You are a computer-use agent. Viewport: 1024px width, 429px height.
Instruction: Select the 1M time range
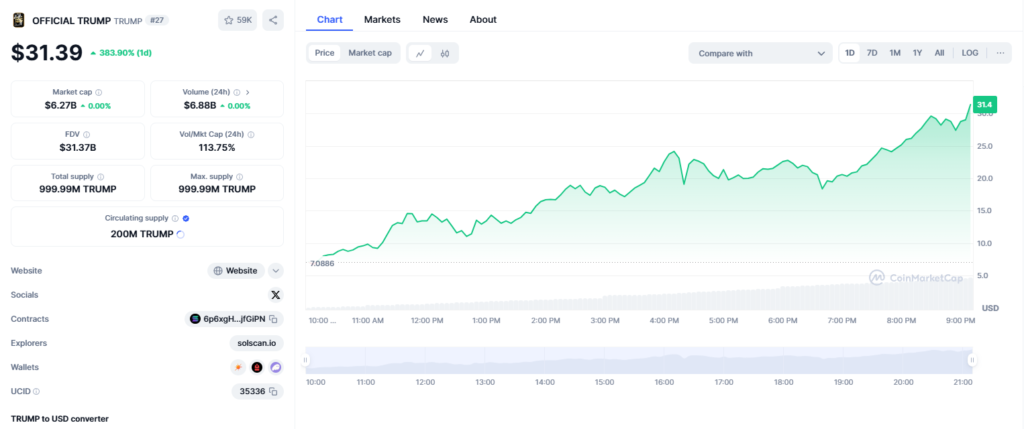pos(895,54)
